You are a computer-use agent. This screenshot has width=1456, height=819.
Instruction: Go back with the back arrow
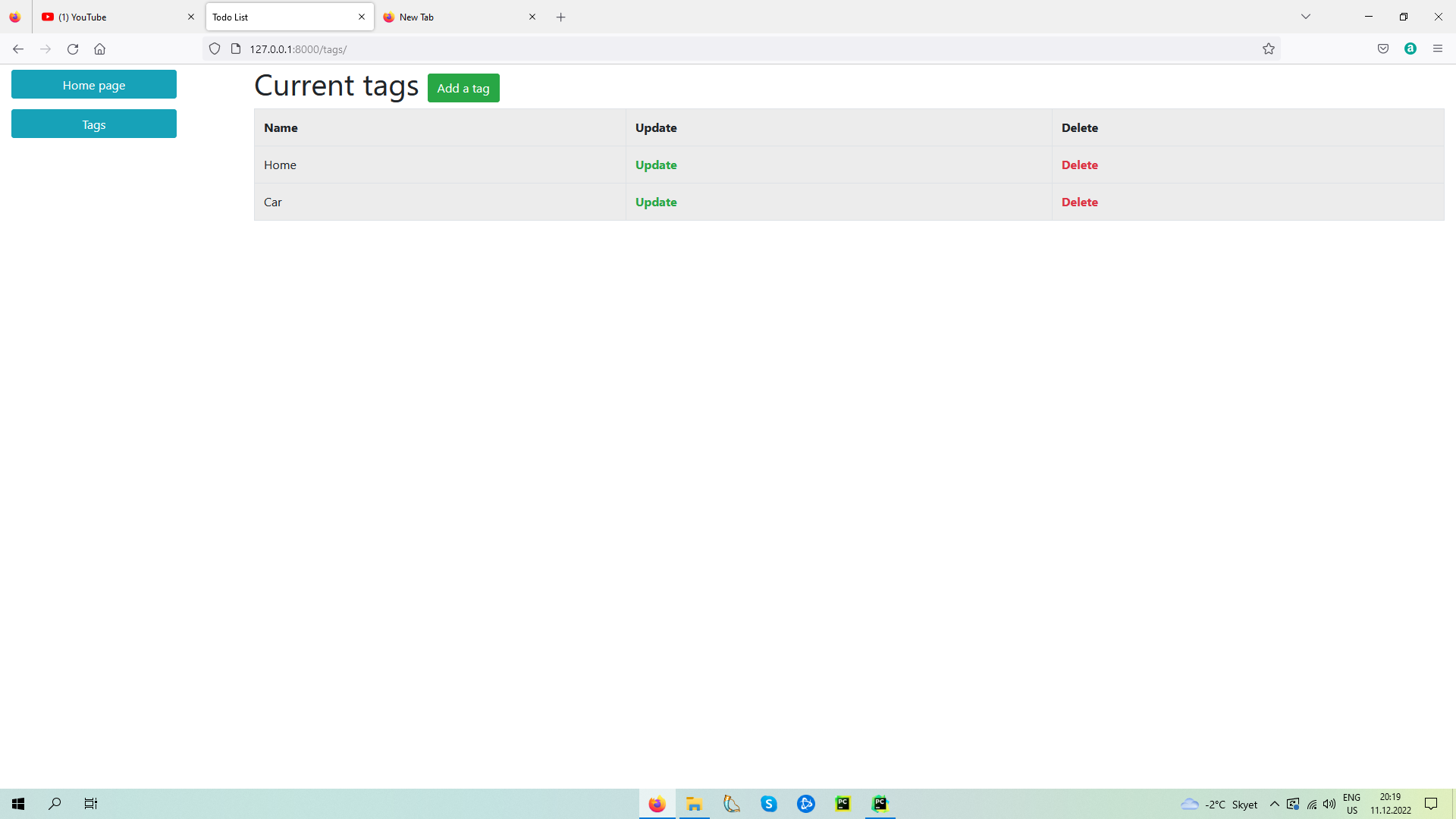pos(18,49)
